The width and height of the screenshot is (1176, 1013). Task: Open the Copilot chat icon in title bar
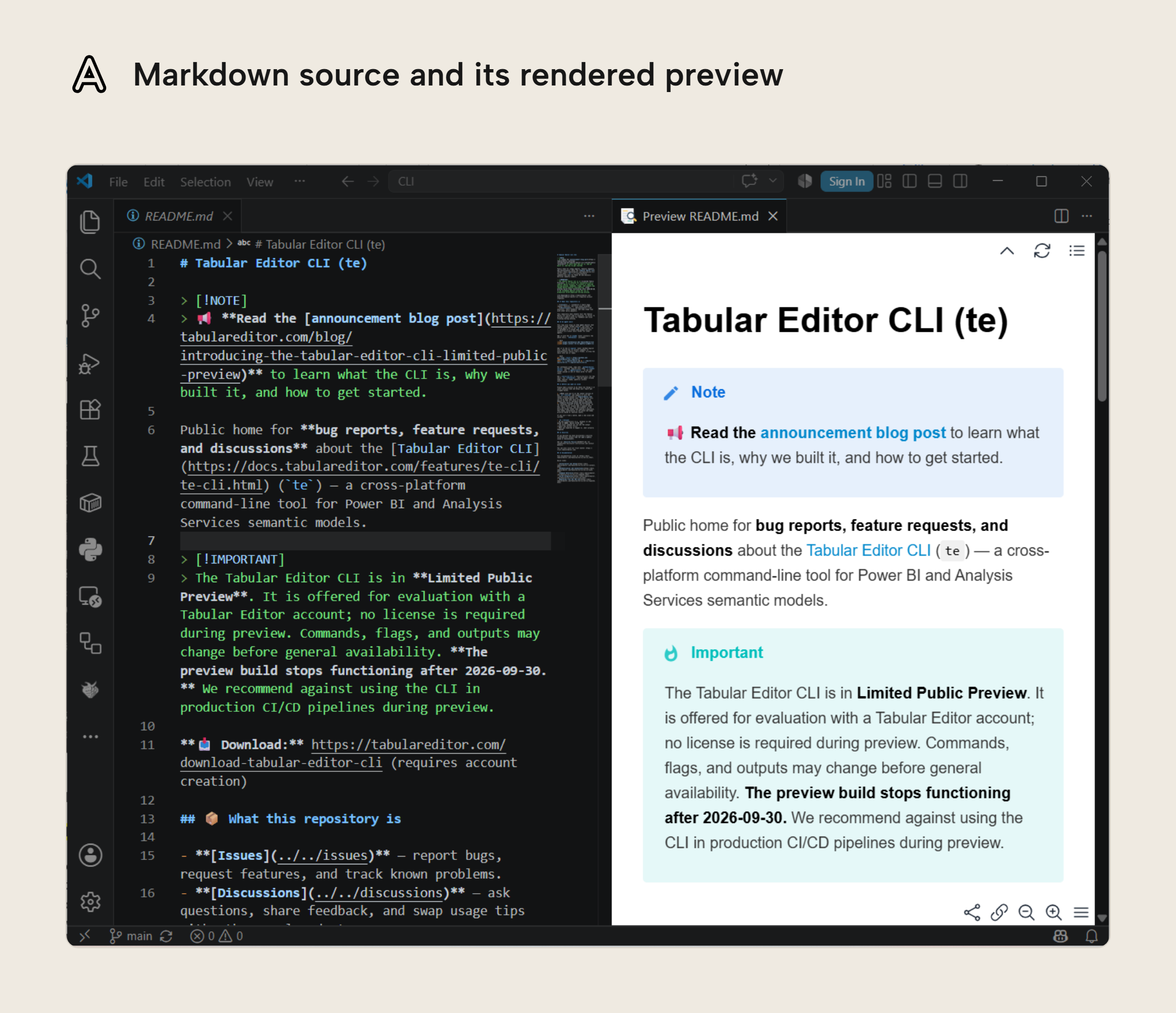tap(749, 181)
